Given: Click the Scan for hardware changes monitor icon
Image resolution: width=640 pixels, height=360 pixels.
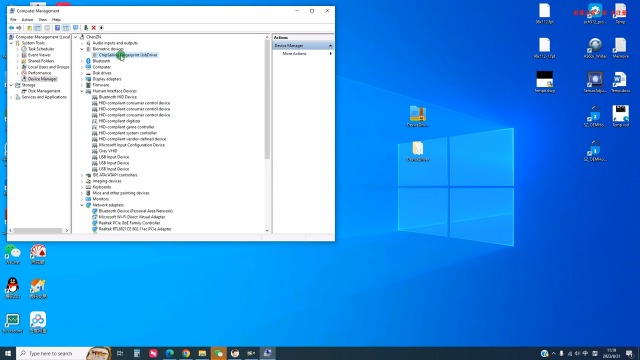Looking at the screenshot, I should pos(76,28).
